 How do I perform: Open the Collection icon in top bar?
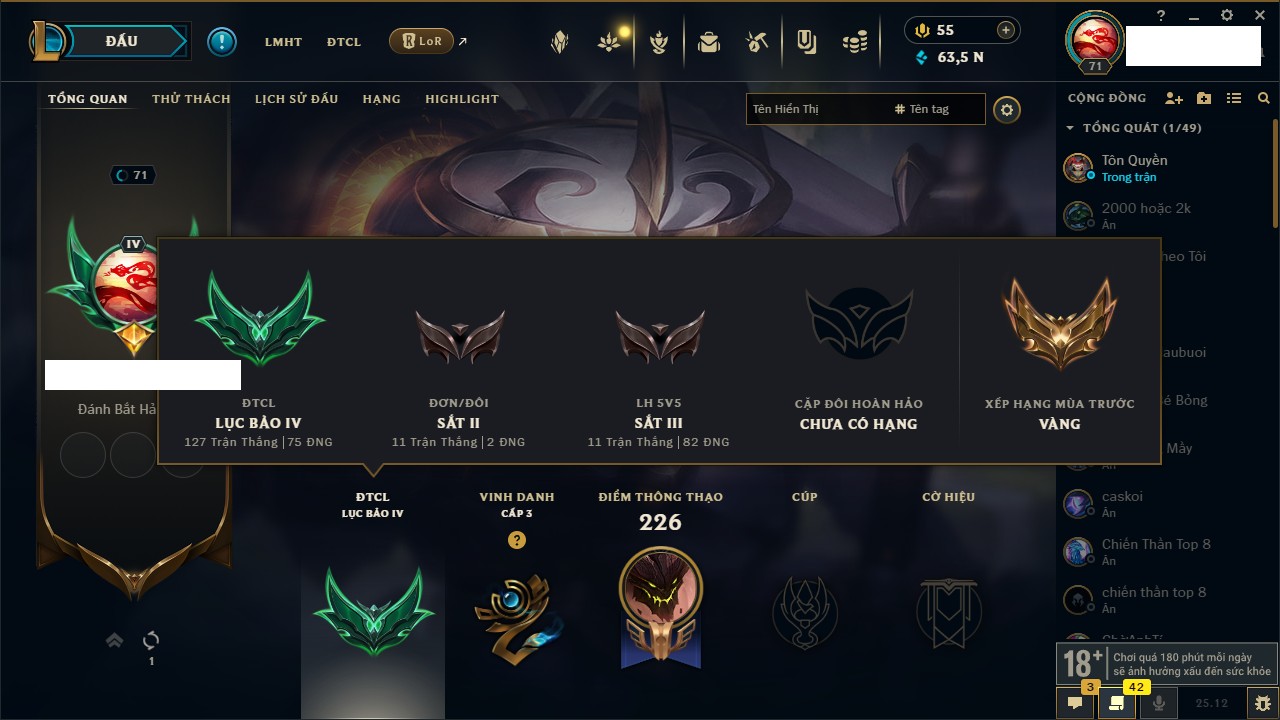point(709,42)
